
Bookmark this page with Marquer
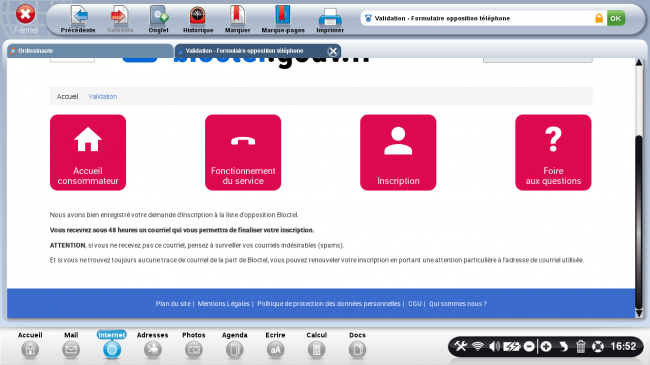click(237, 19)
